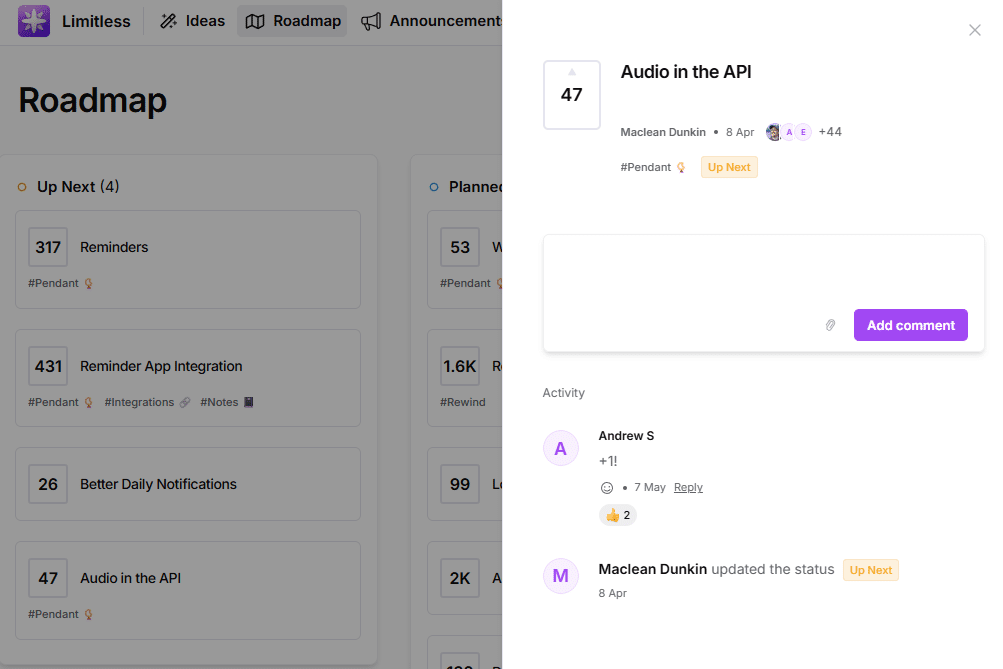Reply to Andrew S's comment
Screen dimensions: 1003x669
[688, 488]
